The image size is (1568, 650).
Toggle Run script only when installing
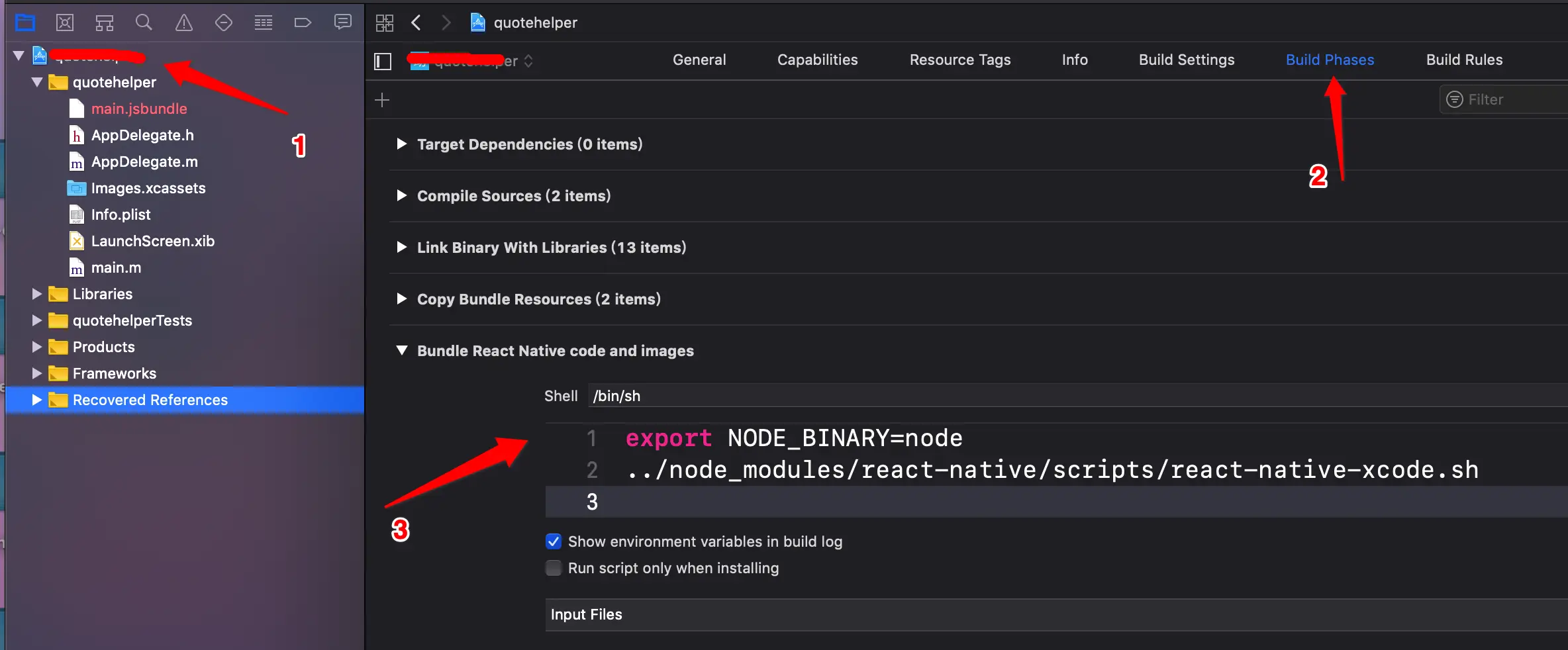pos(554,568)
